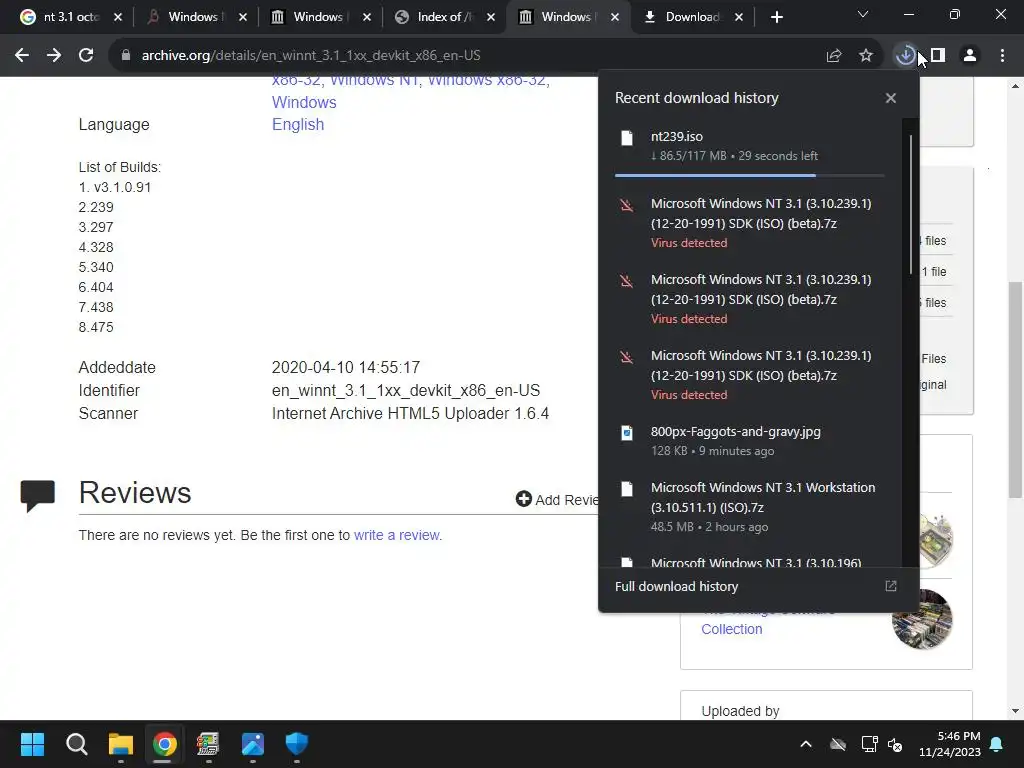Reload the archive.org page
The width and height of the screenshot is (1024, 768).
(86, 56)
